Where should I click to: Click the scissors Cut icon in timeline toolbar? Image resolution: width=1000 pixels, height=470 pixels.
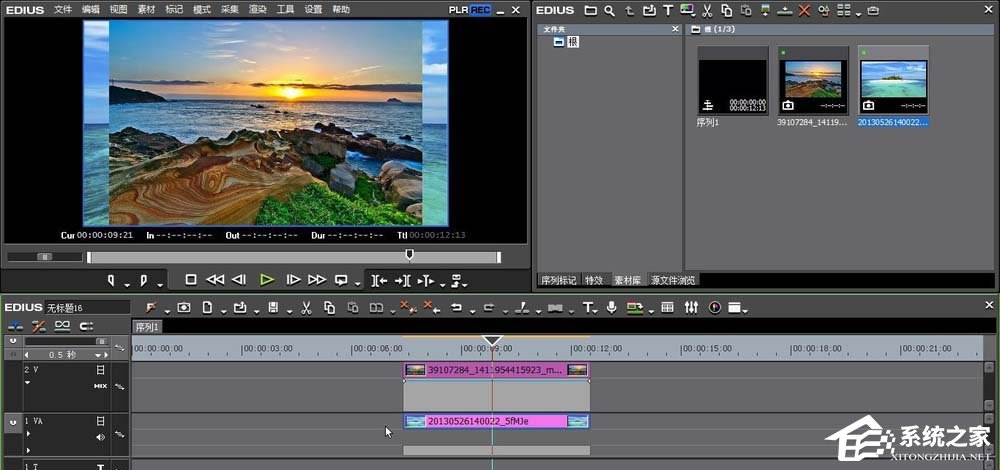[x=306, y=307]
